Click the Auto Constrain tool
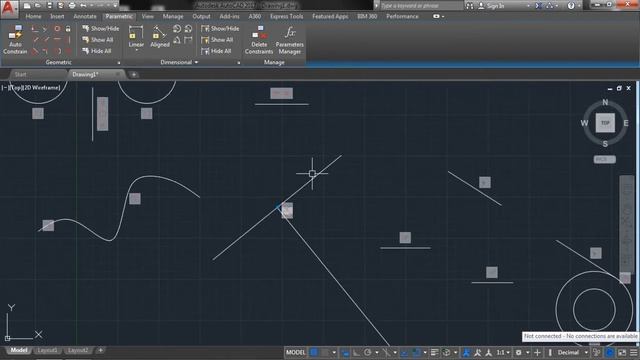 coord(15,40)
